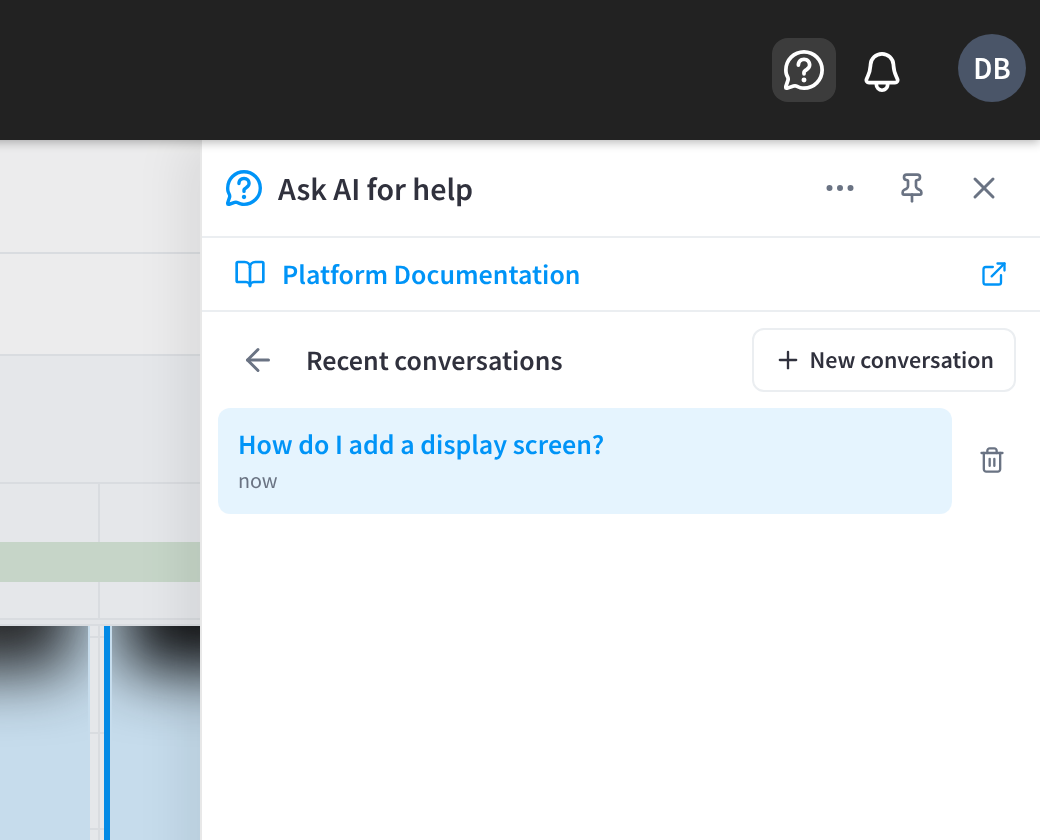The height and width of the screenshot is (840, 1040).
Task: Open Platform Documentation link
Action: (430, 275)
